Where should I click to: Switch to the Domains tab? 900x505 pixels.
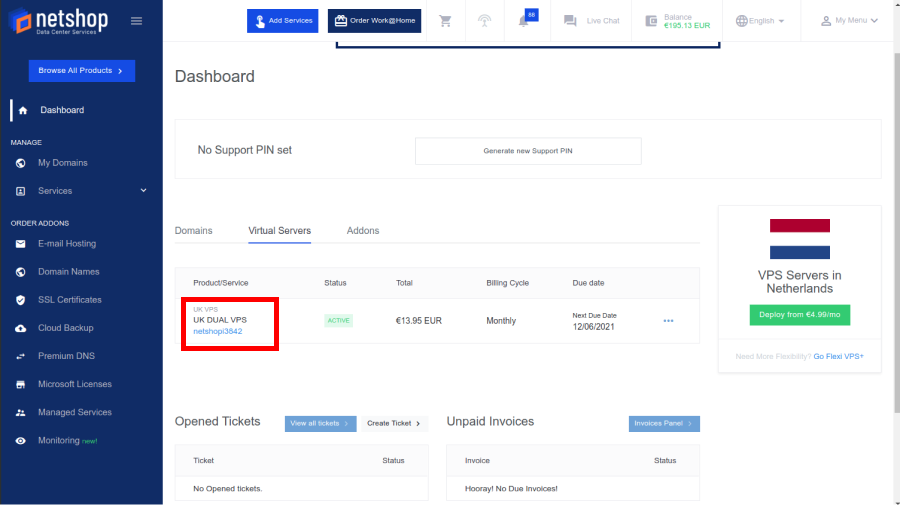tap(193, 231)
